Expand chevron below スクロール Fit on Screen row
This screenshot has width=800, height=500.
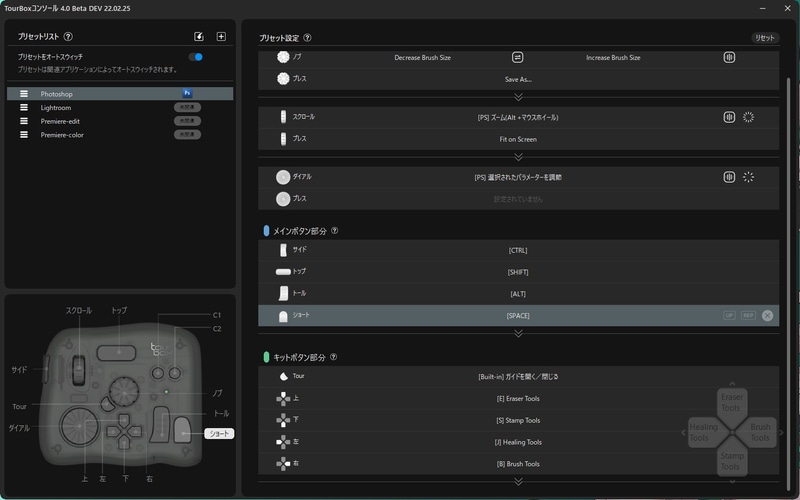pos(518,157)
